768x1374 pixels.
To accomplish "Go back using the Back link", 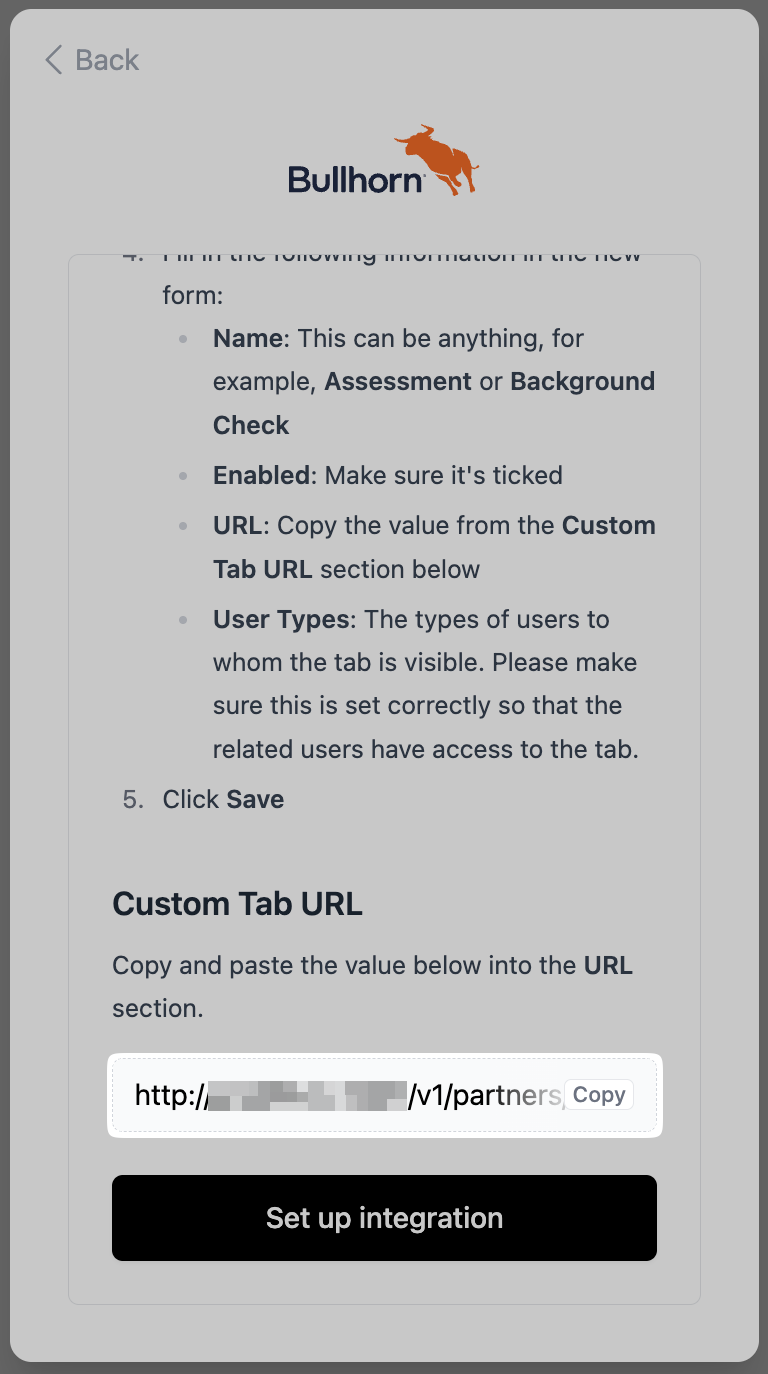I will click(x=106, y=60).
